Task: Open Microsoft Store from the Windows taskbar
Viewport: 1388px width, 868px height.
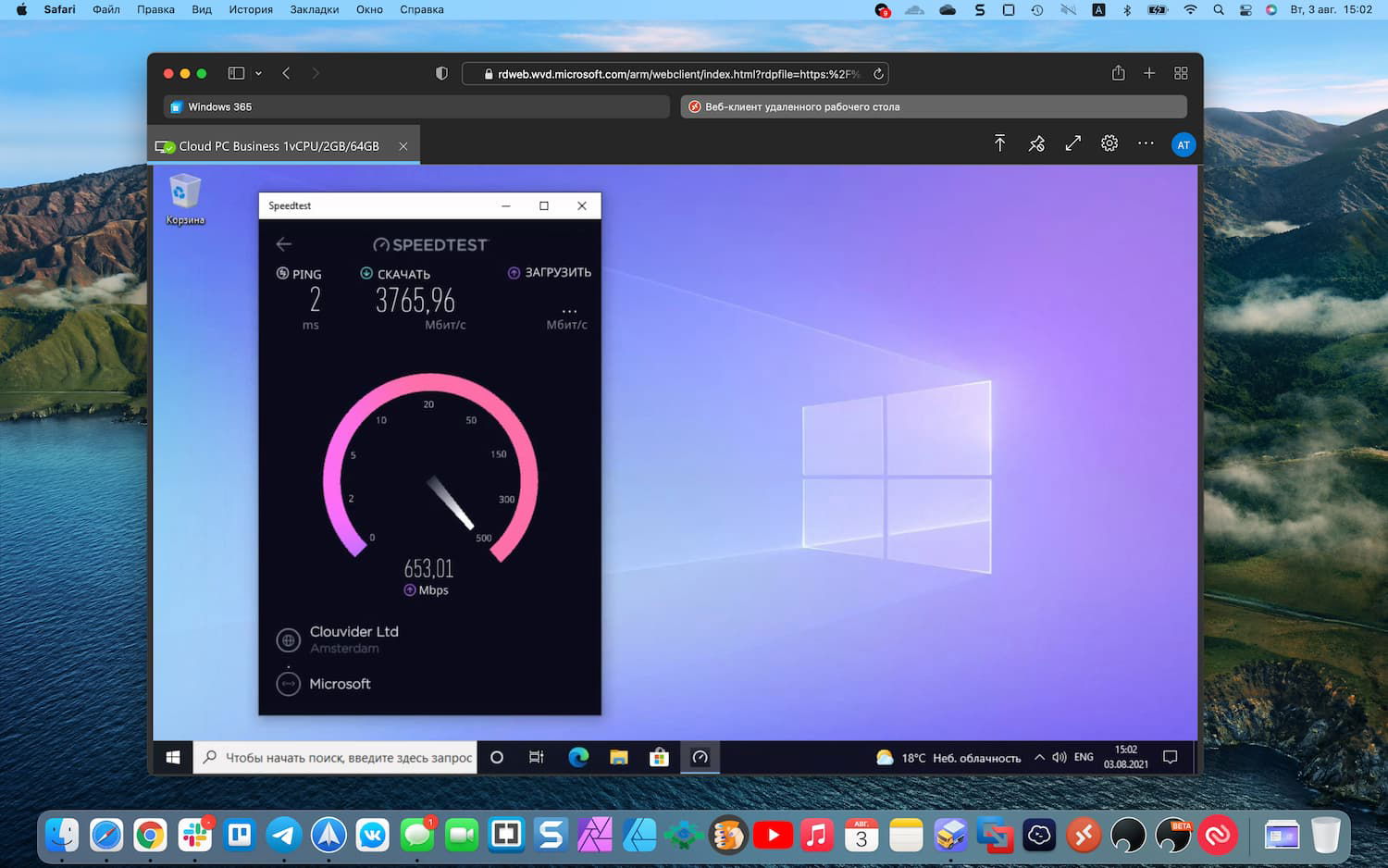Action: point(659,758)
